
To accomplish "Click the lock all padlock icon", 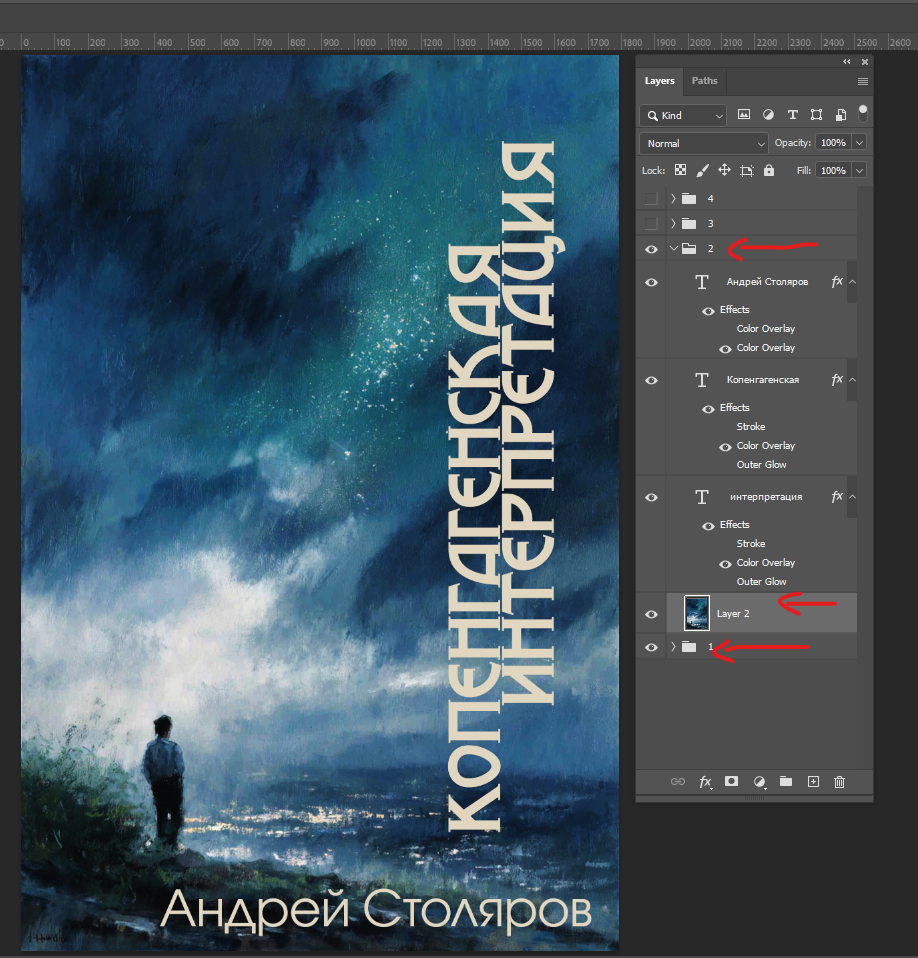I will (x=769, y=171).
